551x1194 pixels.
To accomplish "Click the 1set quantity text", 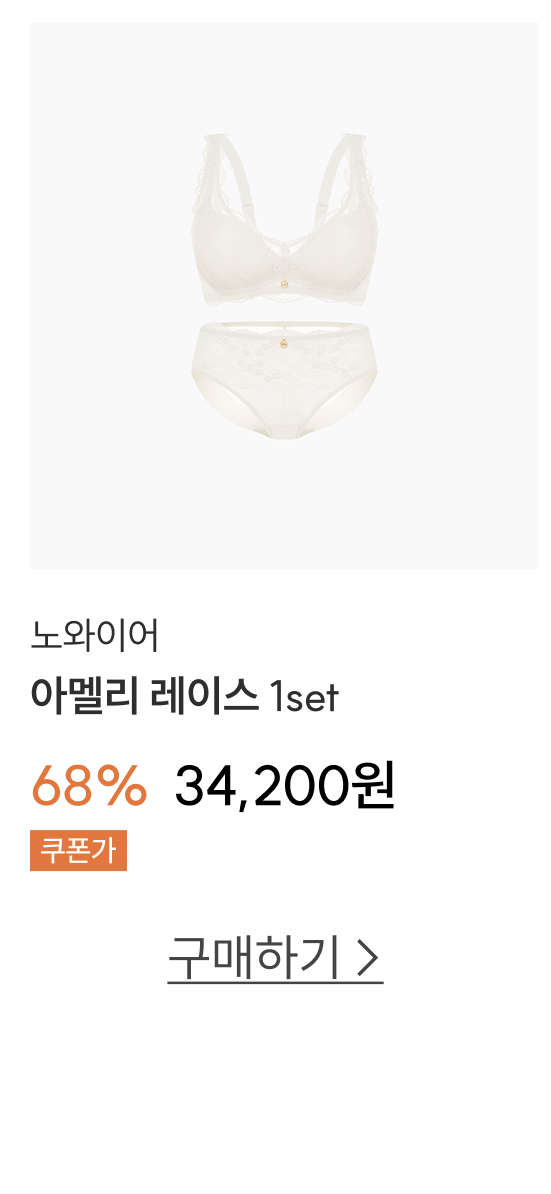I will (x=304, y=698).
